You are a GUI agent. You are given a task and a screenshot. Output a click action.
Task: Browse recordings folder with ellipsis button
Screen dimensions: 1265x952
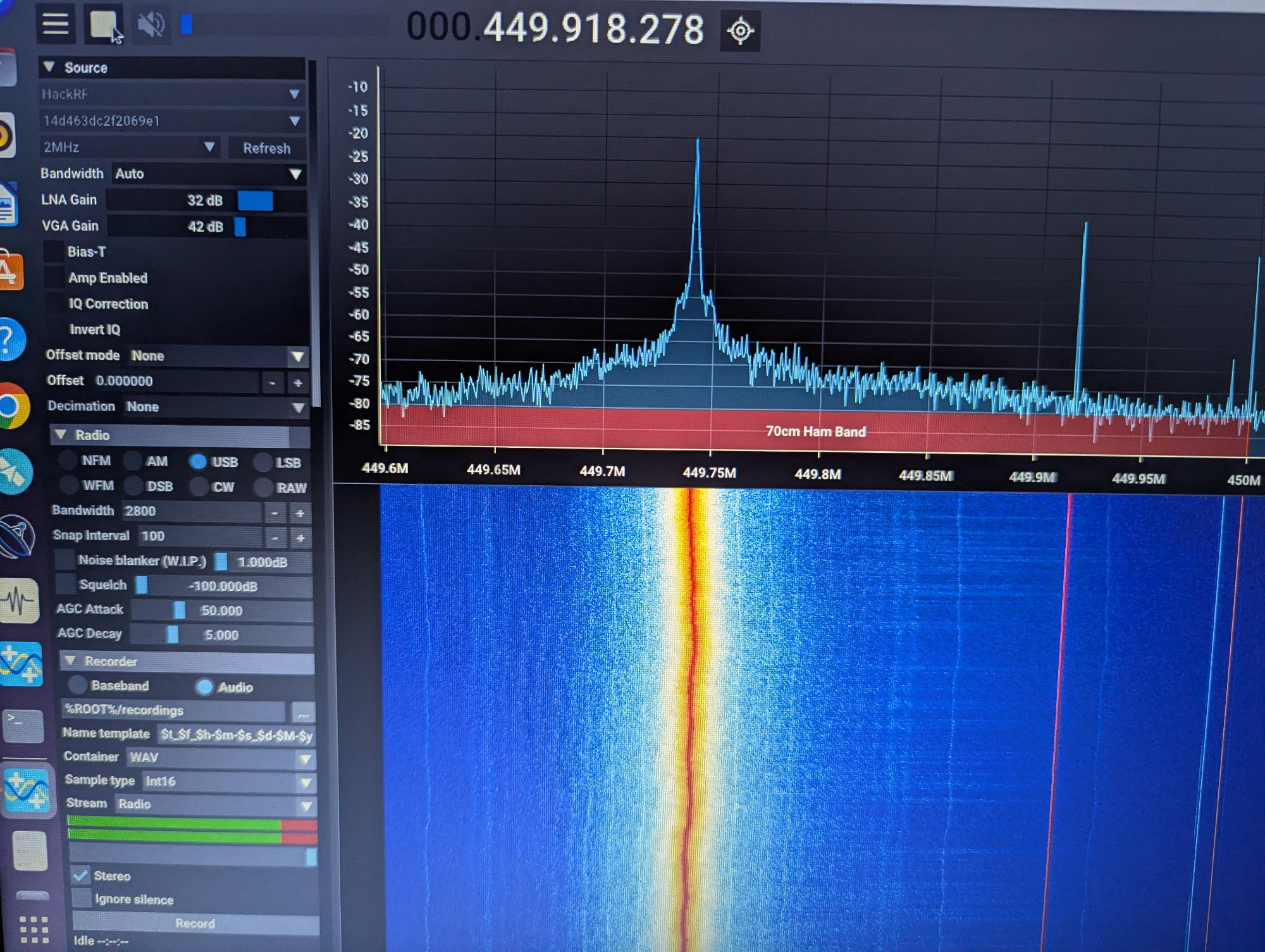pos(303,713)
